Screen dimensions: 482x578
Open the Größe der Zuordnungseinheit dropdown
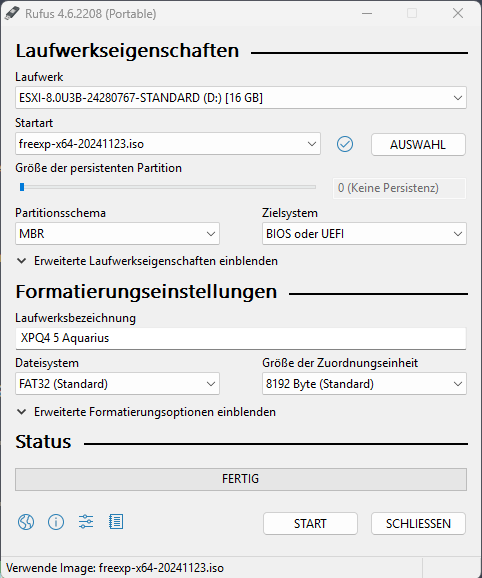[364, 384]
